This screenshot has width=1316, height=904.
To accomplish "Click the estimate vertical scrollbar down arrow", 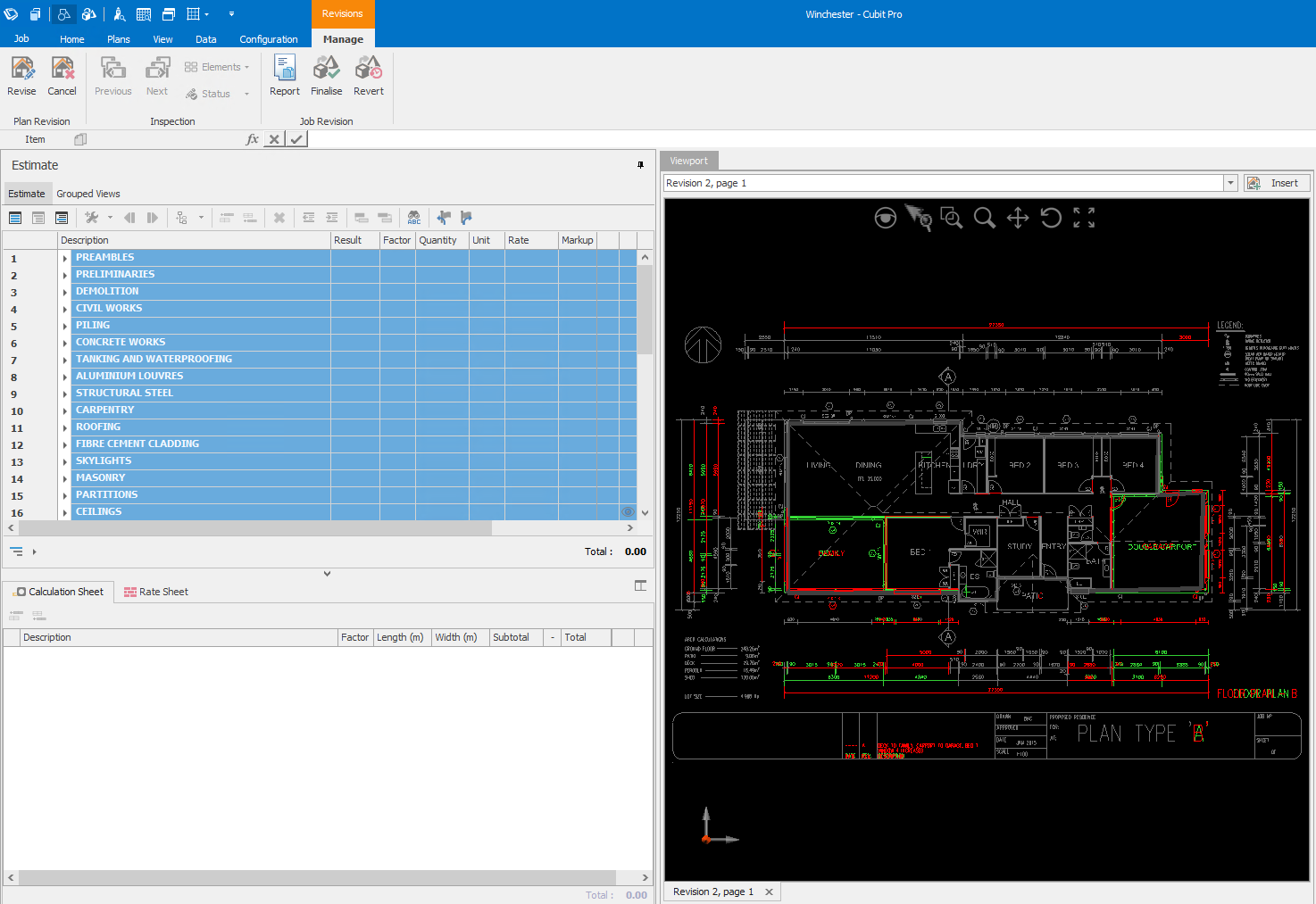I will pyautogui.click(x=645, y=513).
